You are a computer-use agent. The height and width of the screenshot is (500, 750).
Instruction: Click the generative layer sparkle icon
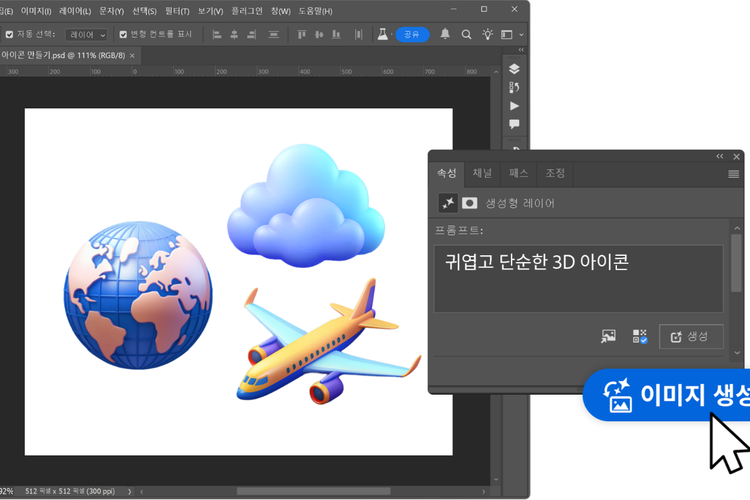click(x=448, y=203)
